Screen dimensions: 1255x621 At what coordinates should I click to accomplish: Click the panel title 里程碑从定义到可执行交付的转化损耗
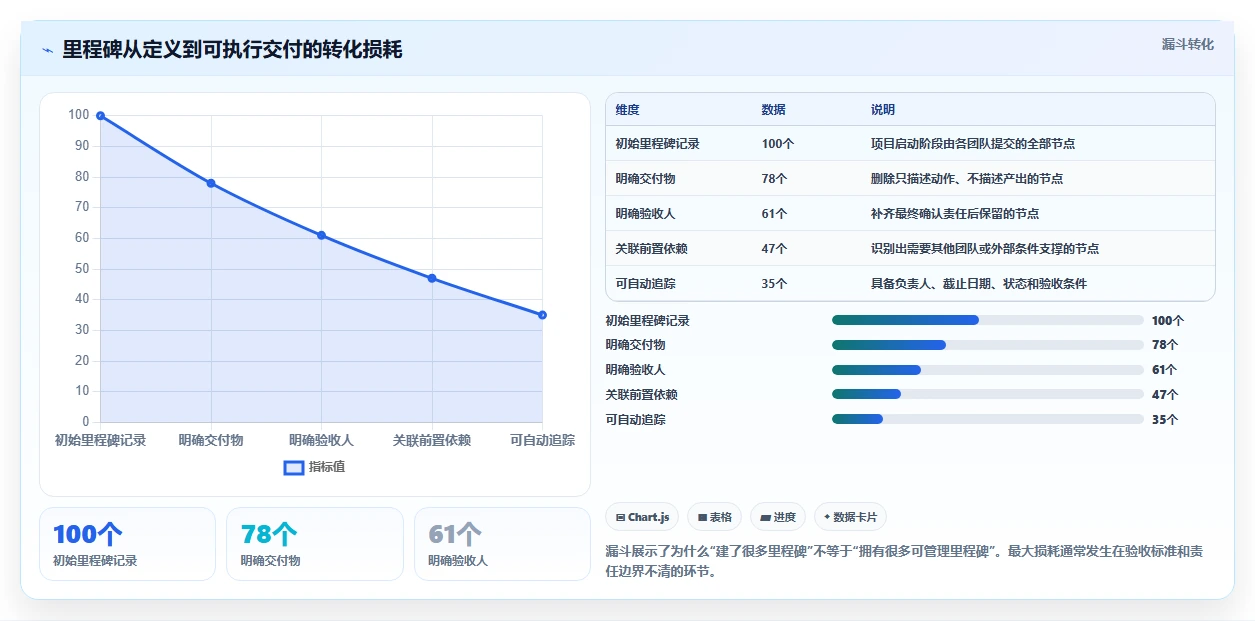tap(232, 50)
